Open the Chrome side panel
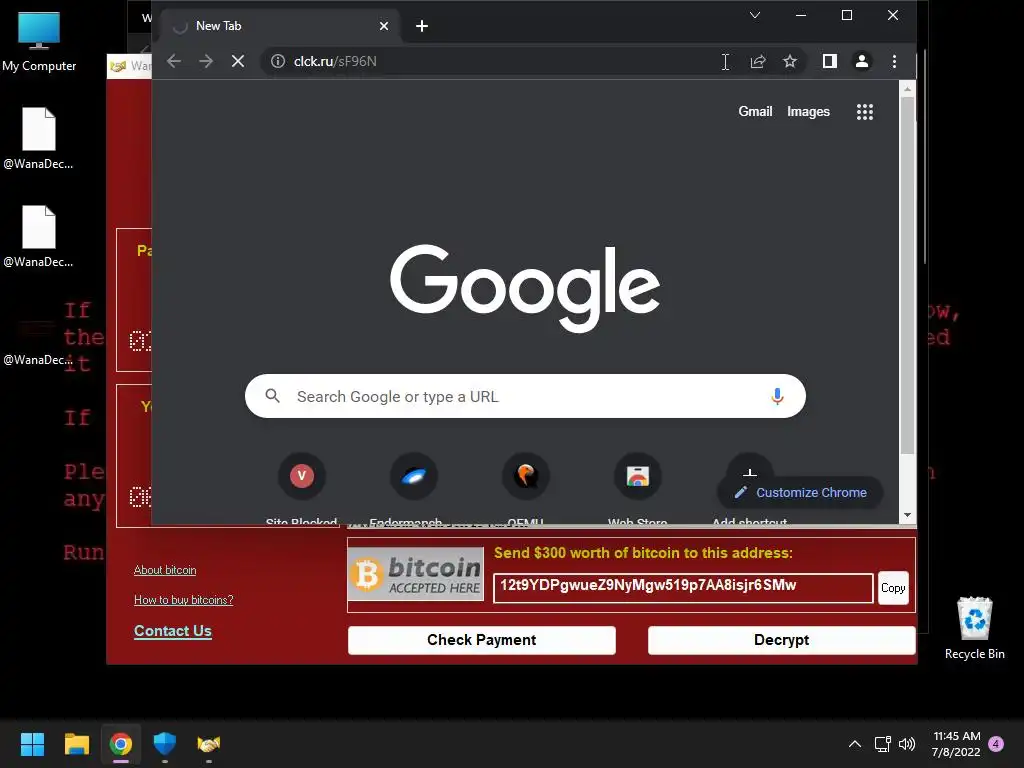The width and height of the screenshot is (1024, 768). pyautogui.click(x=829, y=61)
